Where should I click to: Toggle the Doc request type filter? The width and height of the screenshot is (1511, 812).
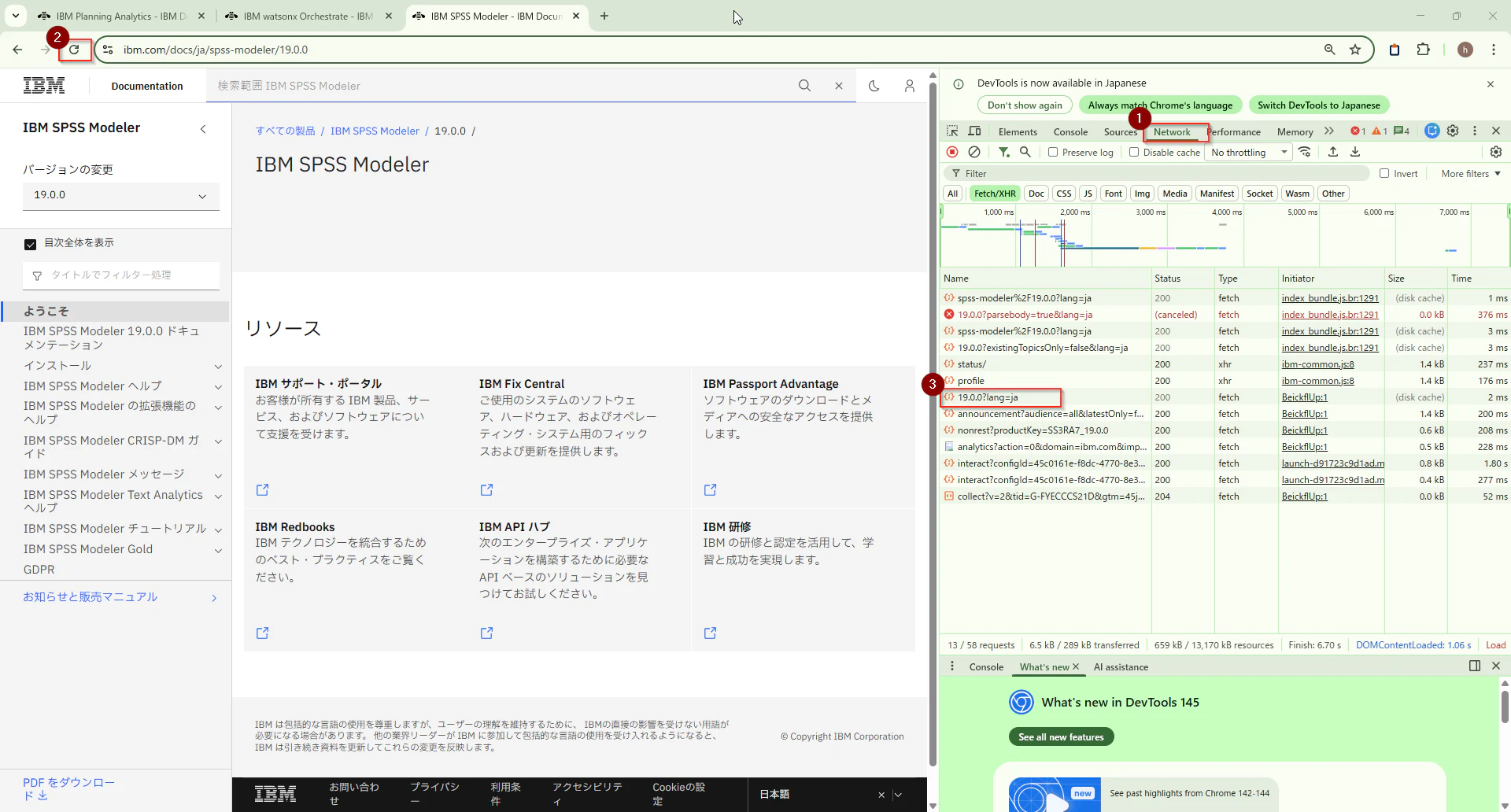tap(1036, 194)
